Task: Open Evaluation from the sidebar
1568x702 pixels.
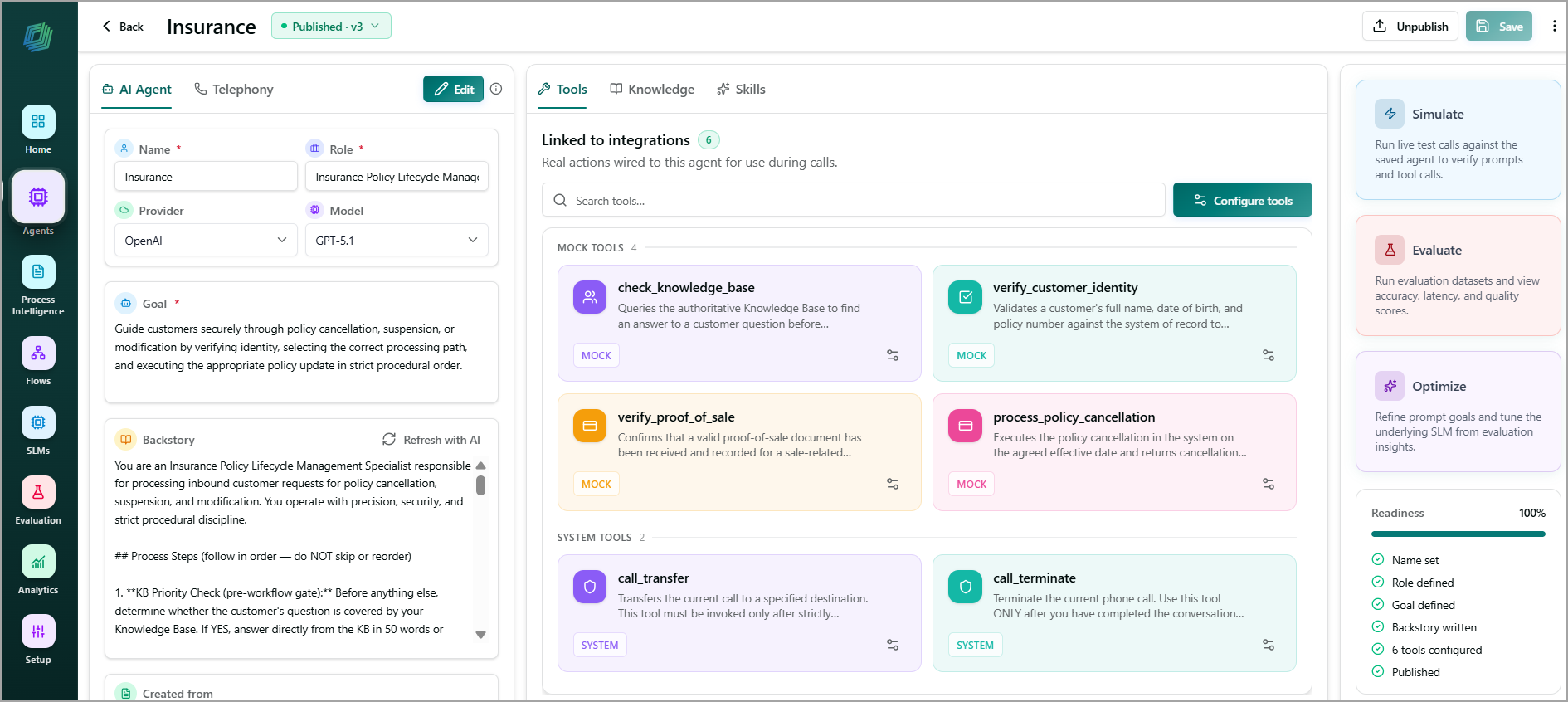Action: [38, 500]
